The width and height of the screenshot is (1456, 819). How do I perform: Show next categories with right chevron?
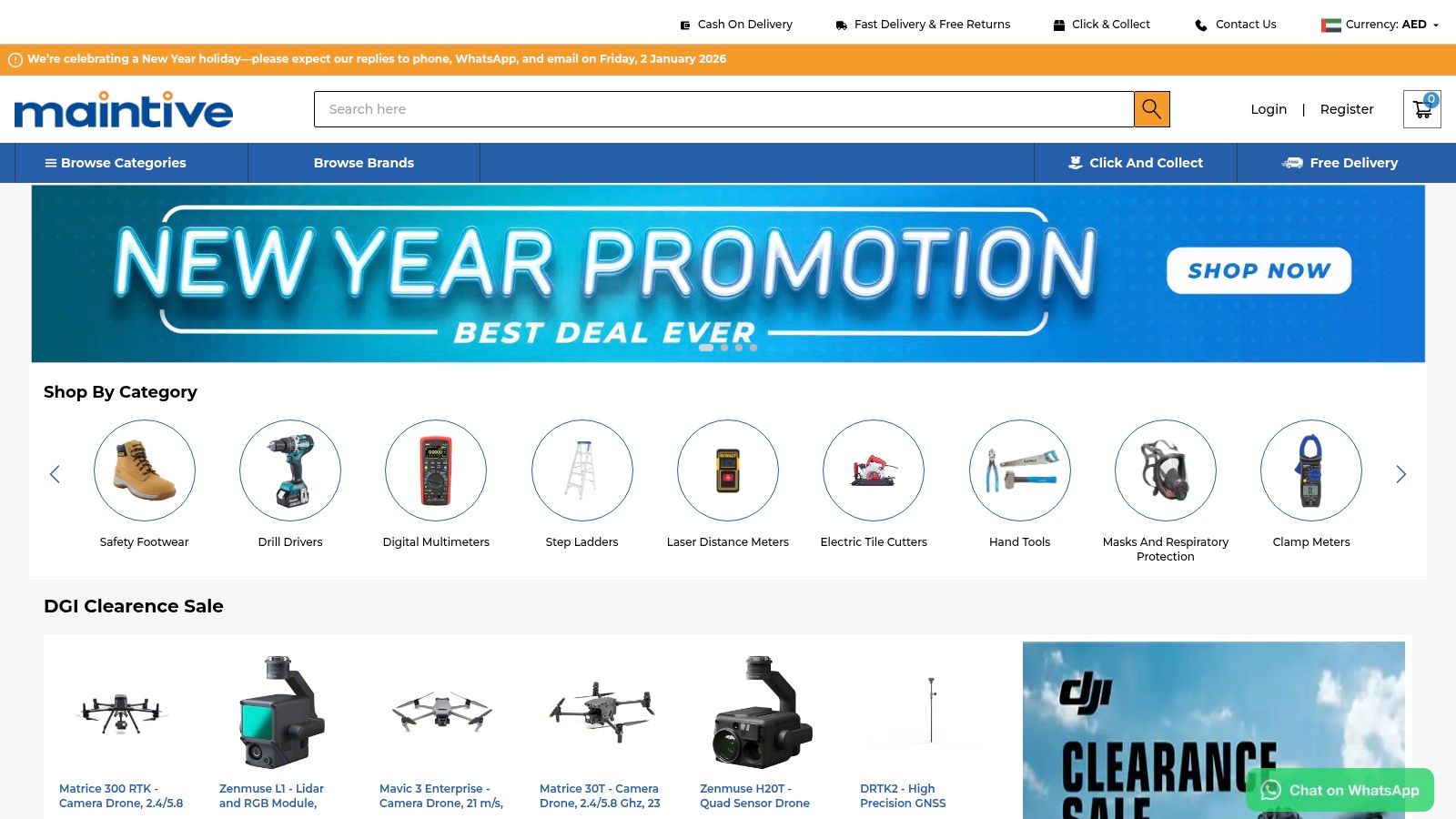click(1401, 474)
